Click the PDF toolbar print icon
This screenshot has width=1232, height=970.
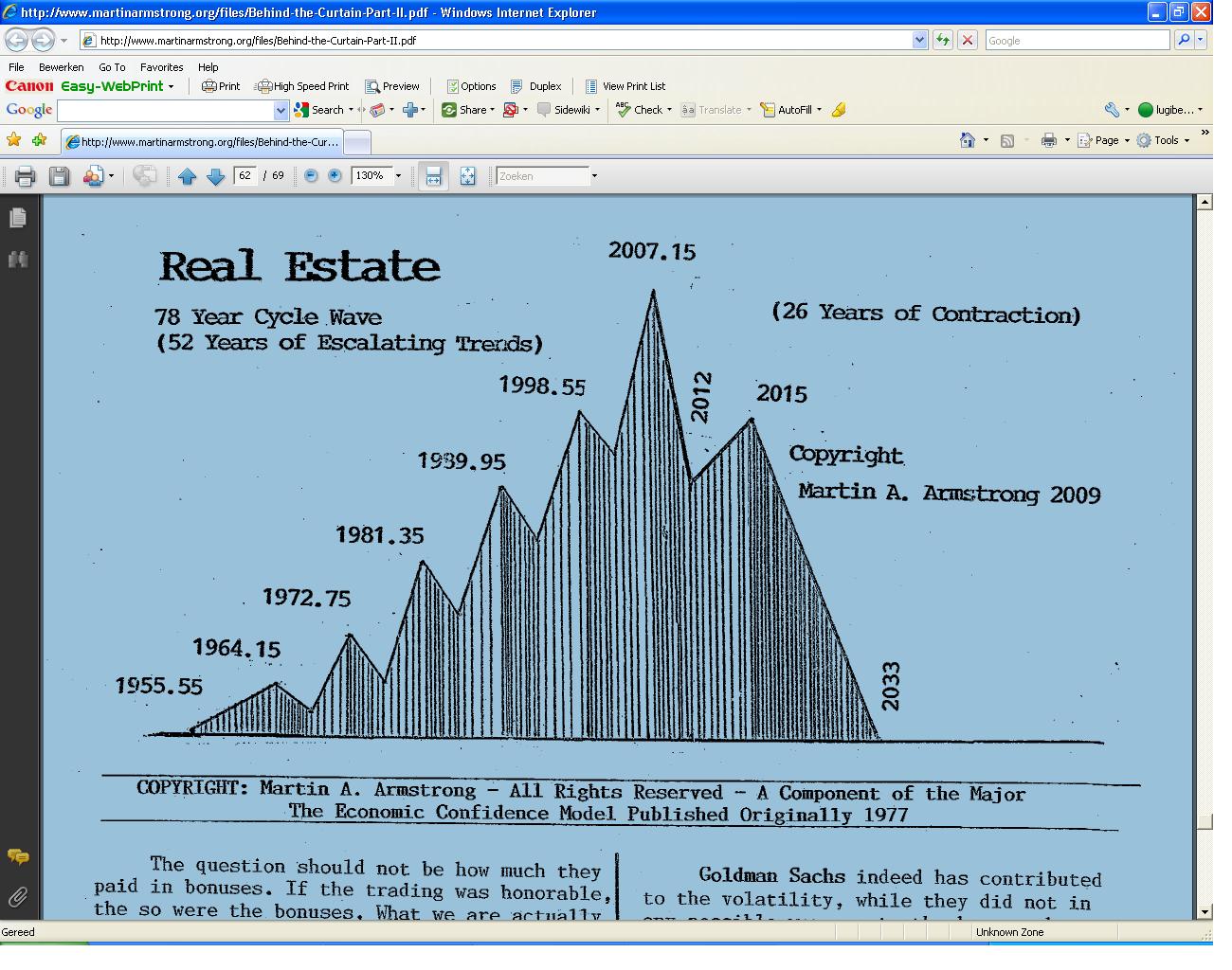pos(26,176)
